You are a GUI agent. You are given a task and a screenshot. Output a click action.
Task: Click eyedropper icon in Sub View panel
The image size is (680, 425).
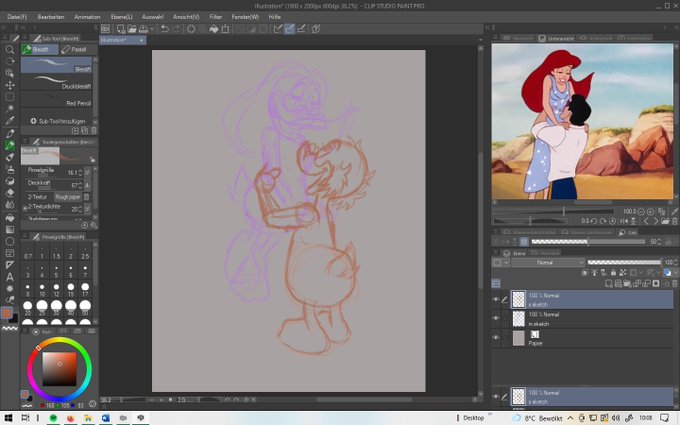[x=674, y=212]
